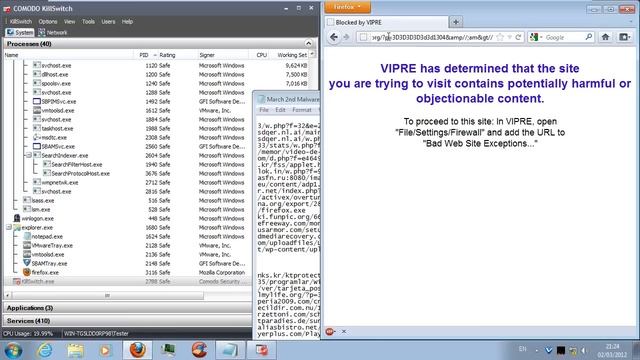
Task: Select the msdtc.exe process icon
Action: coord(36,138)
